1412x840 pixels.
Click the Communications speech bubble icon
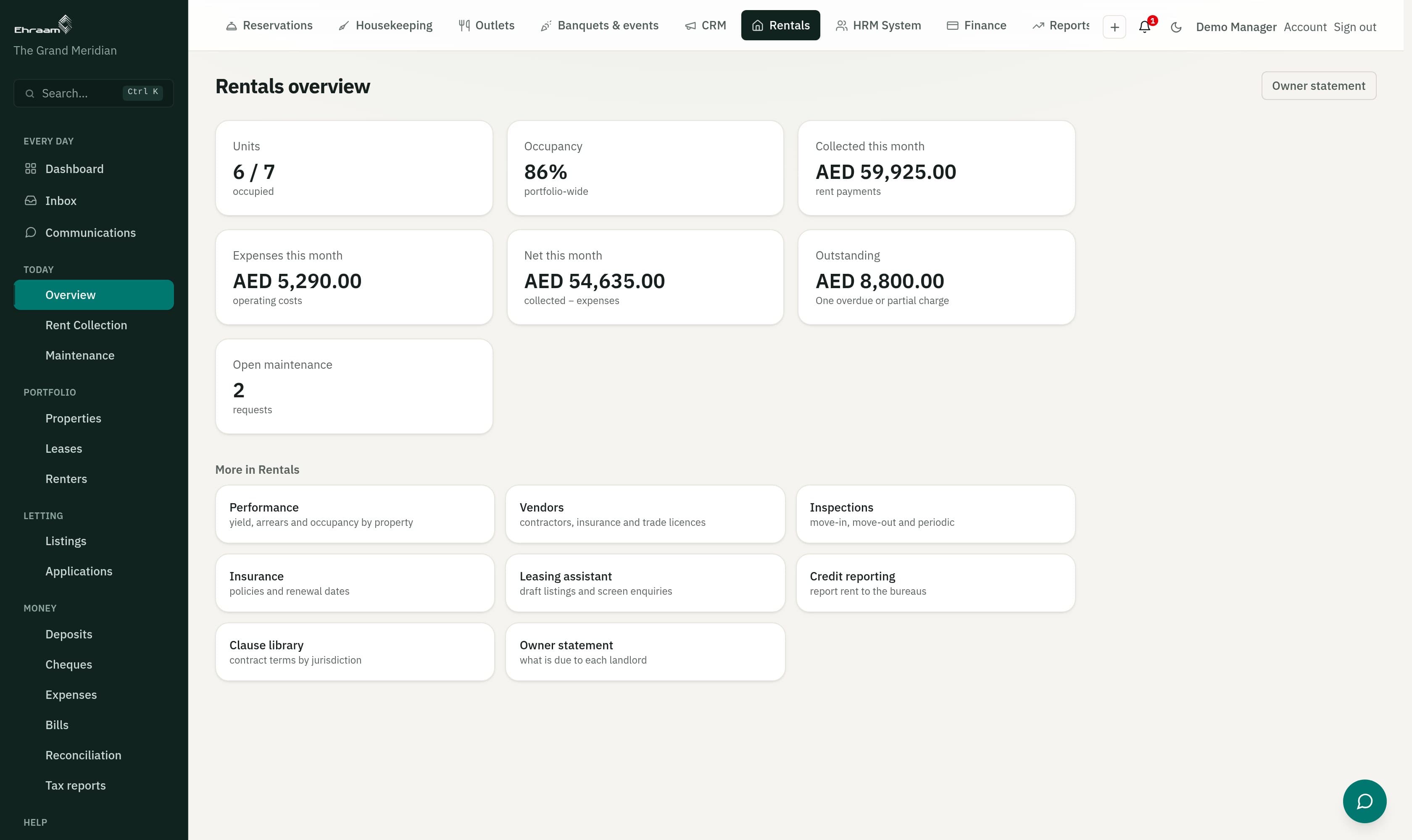tap(31, 233)
